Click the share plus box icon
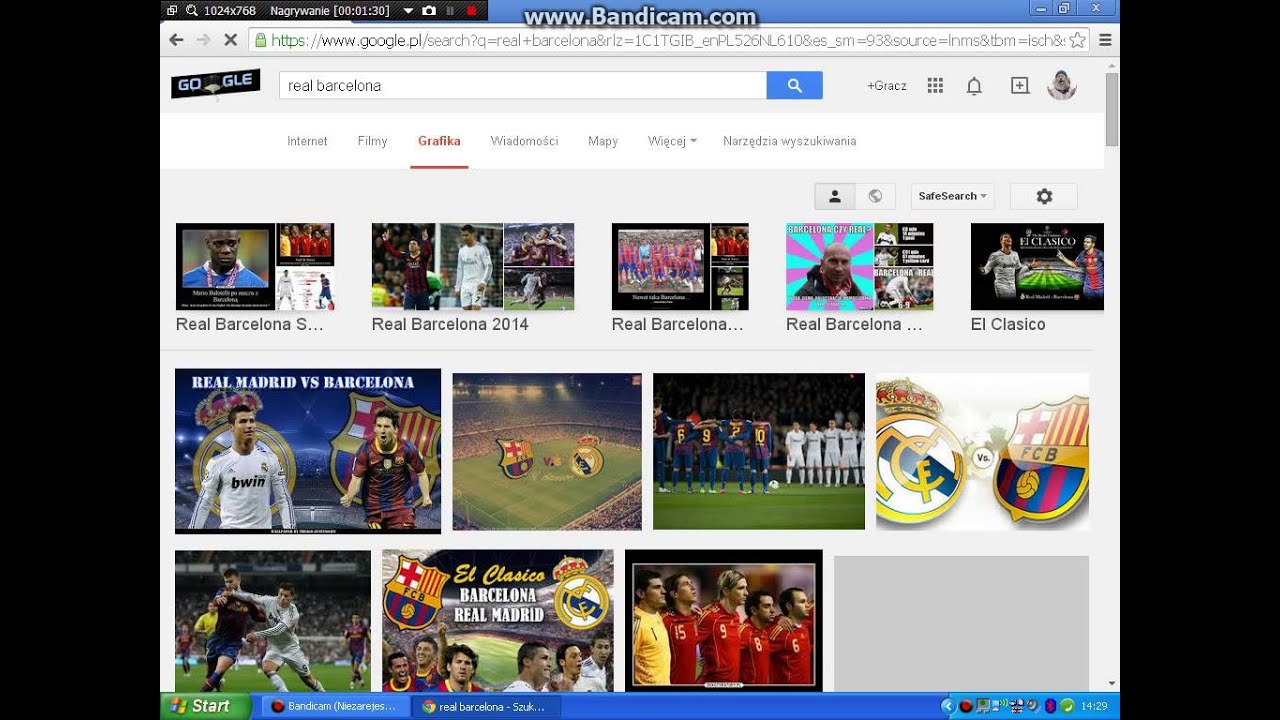1280x720 pixels. 1020,86
